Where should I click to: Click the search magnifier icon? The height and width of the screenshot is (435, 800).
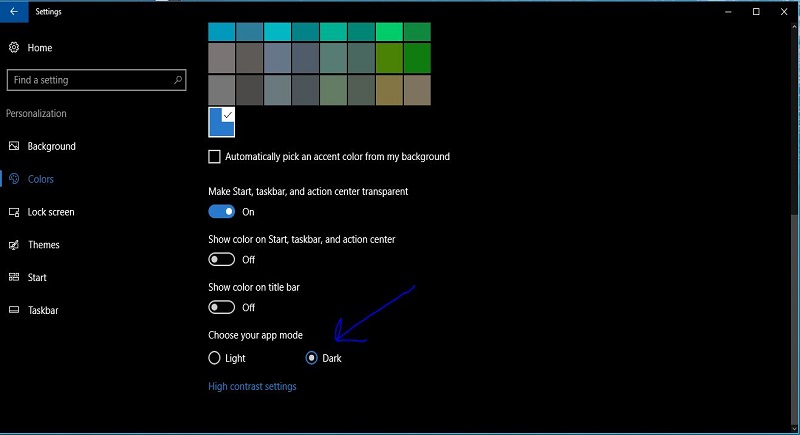[178, 80]
